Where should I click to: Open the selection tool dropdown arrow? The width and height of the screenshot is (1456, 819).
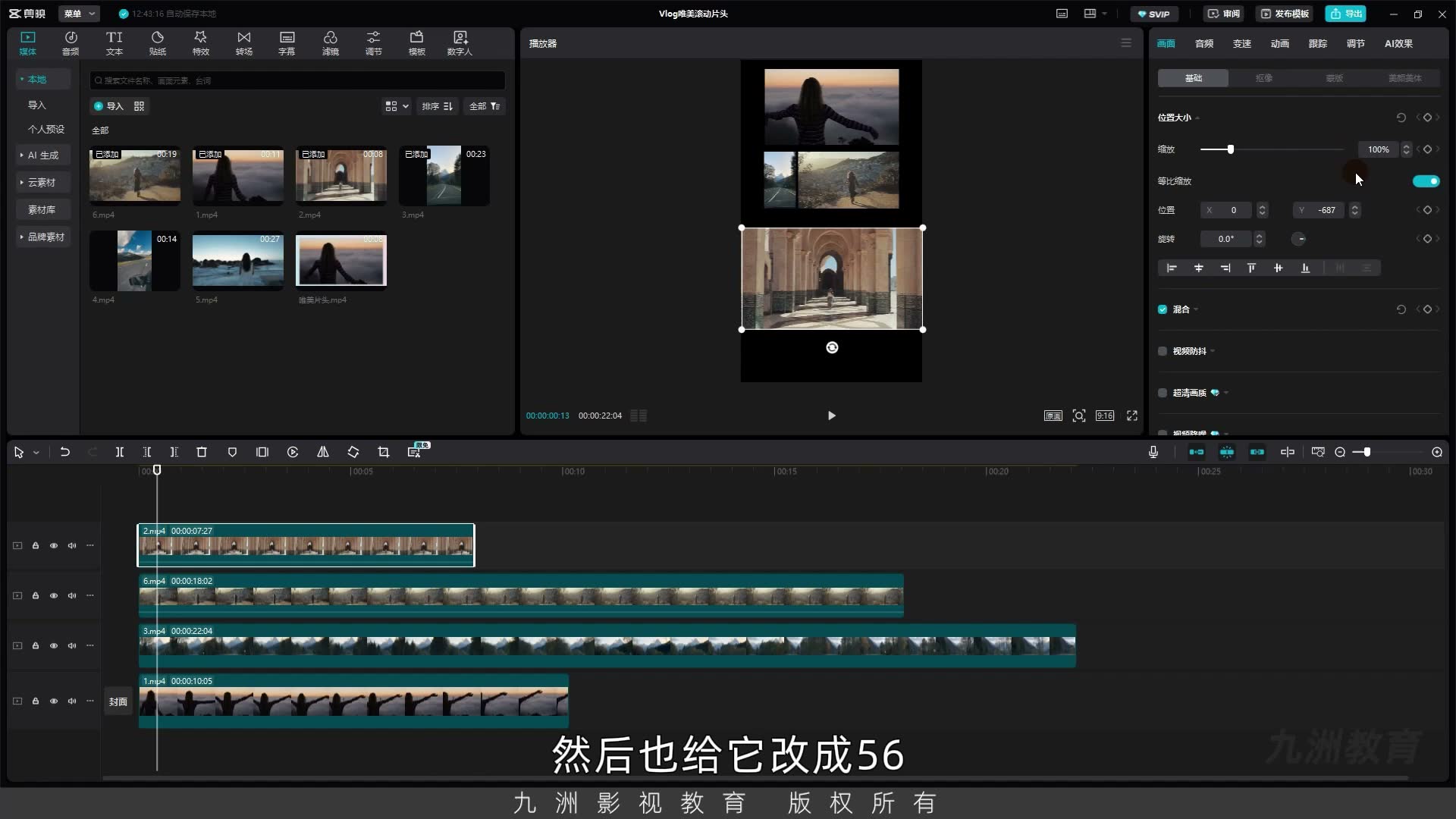[36, 453]
